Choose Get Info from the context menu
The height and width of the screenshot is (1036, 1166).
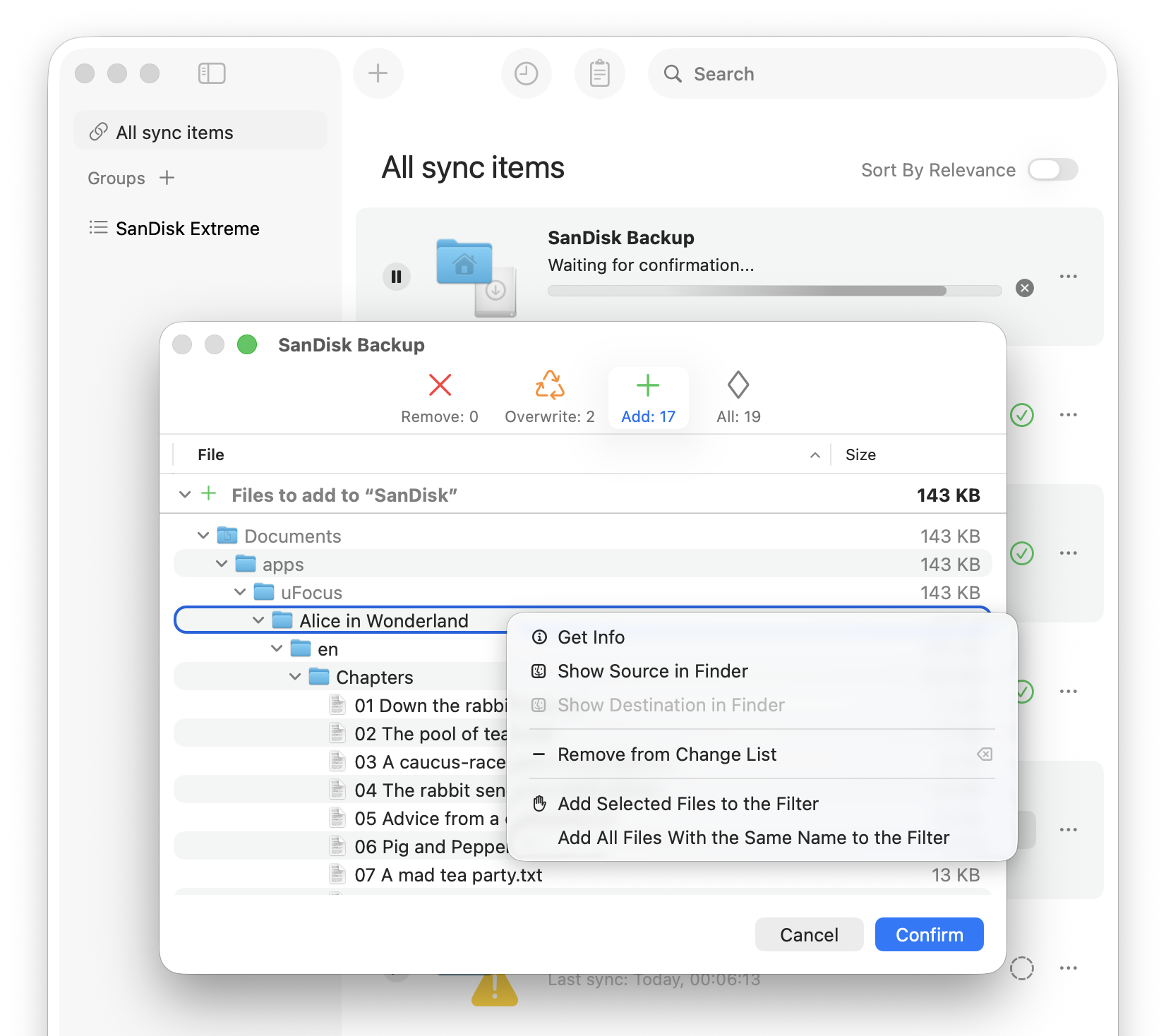[591, 637]
